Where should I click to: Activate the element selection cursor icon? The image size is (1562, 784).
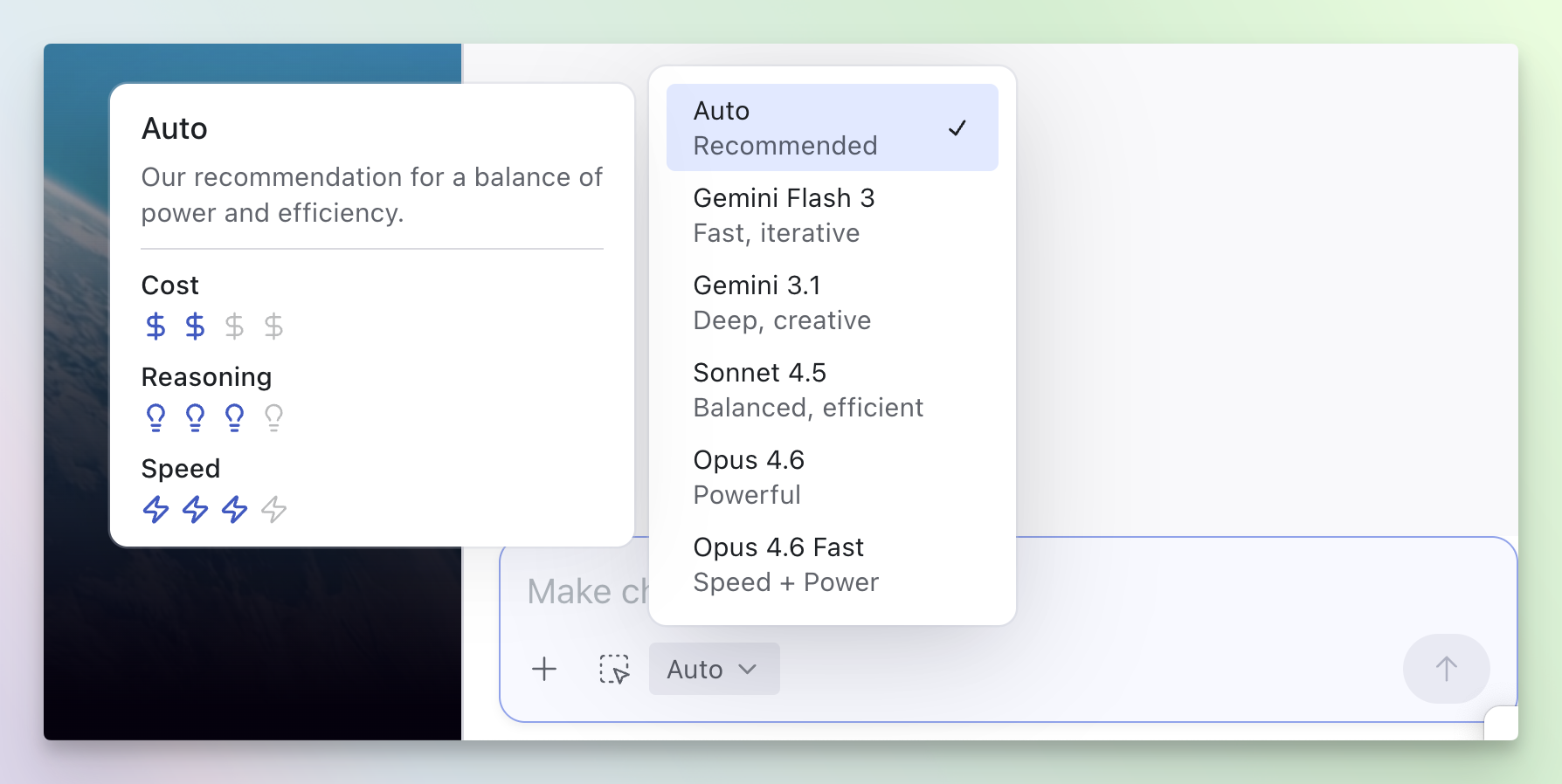coord(614,669)
